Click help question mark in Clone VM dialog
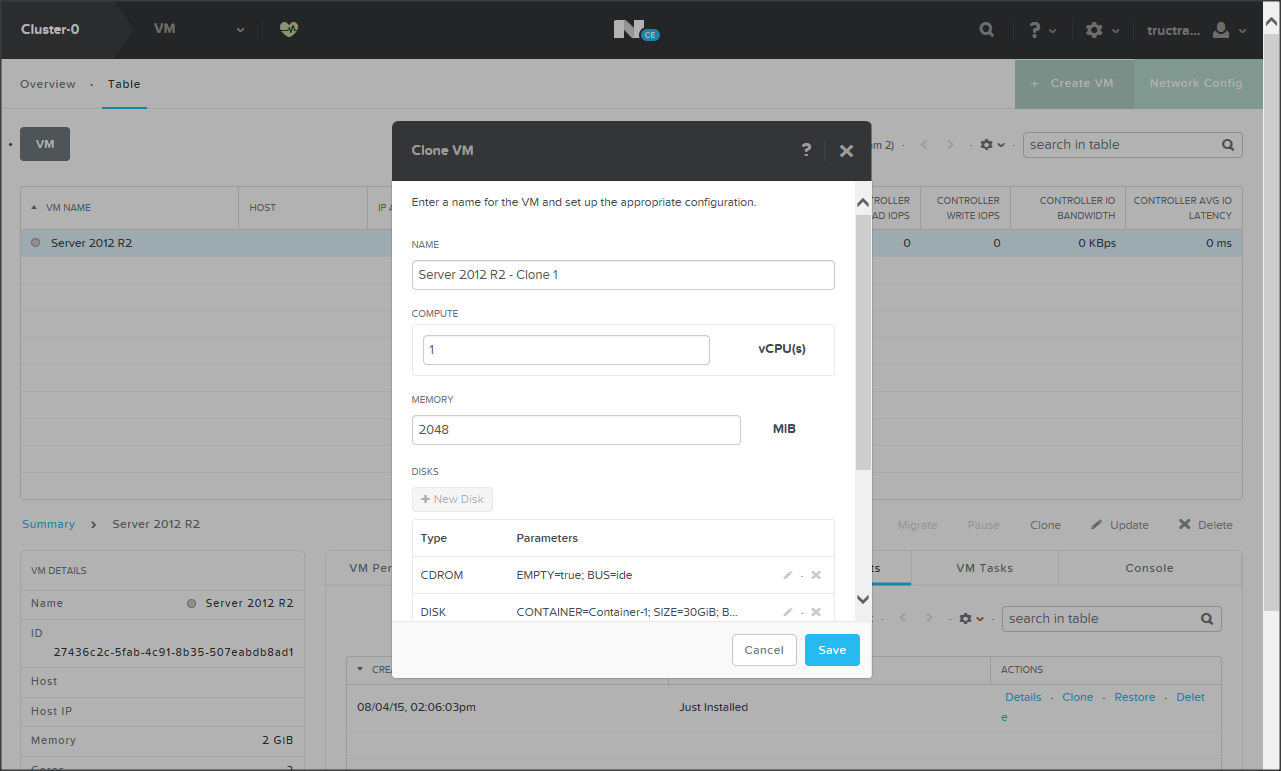 [x=806, y=150]
